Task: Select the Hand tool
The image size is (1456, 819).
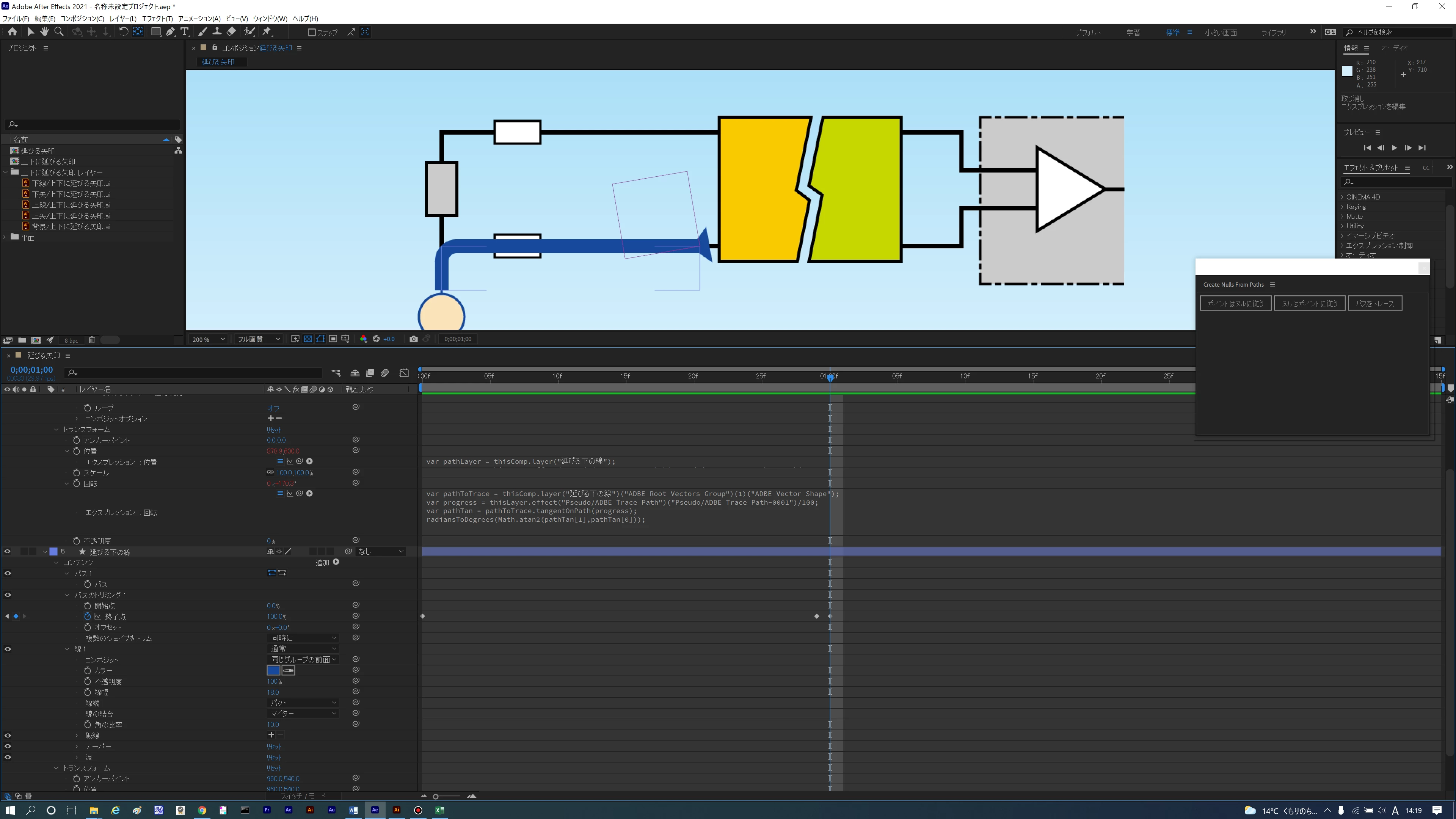Action: [x=44, y=32]
